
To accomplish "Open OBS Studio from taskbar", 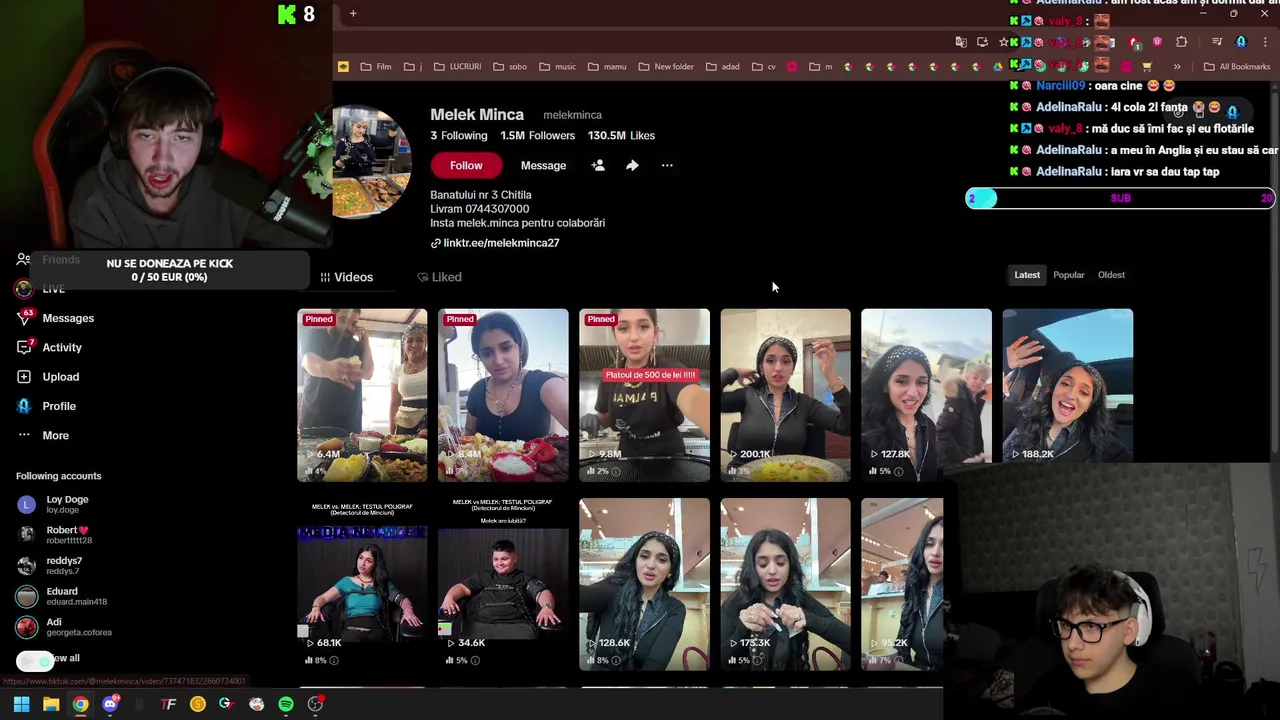I will pos(315,704).
